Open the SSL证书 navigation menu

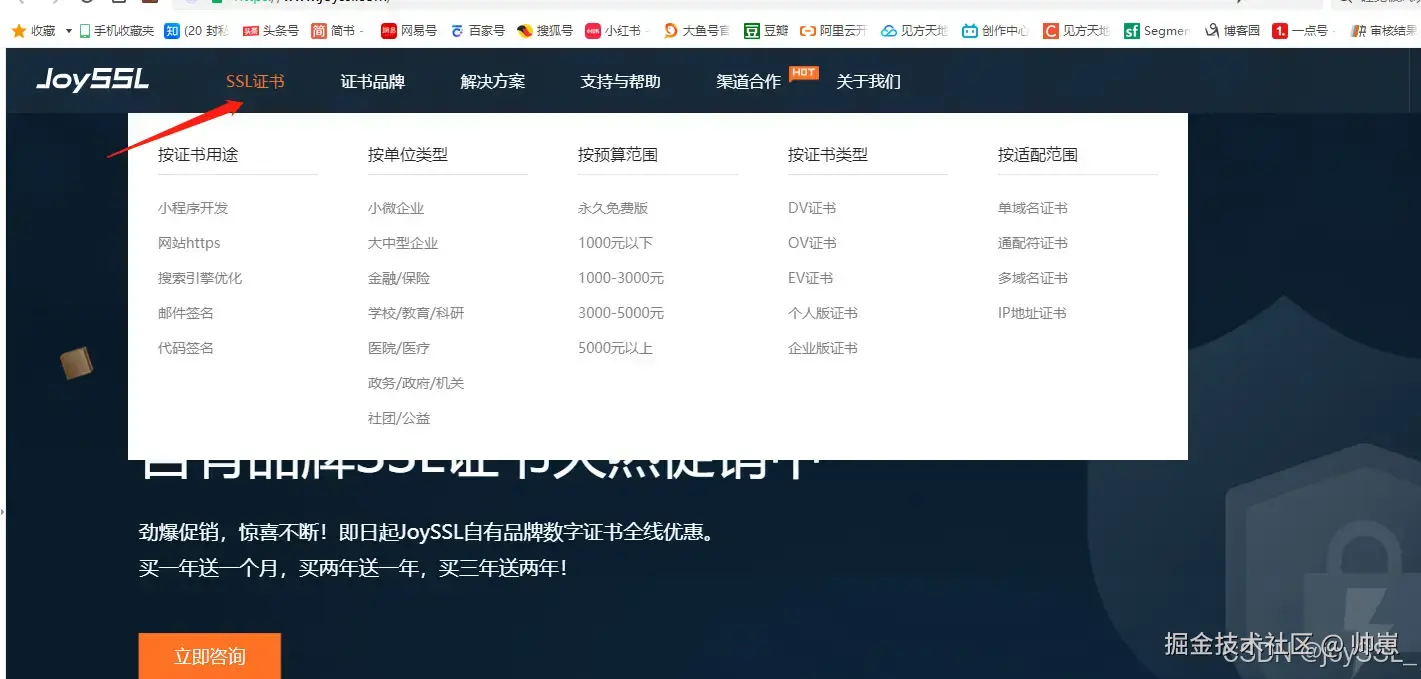click(255, 81)
